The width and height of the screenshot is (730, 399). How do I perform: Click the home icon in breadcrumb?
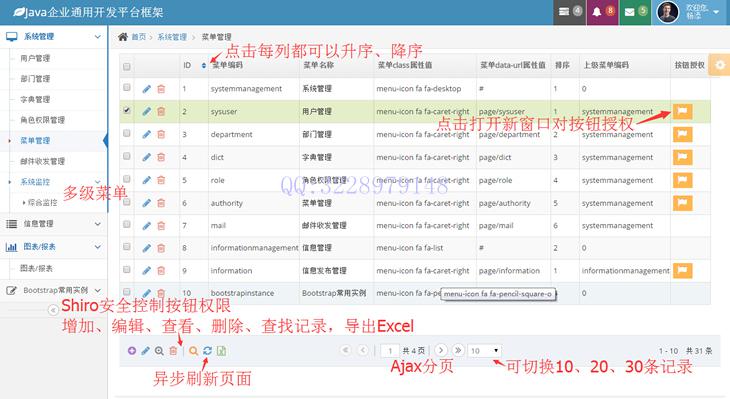click(122, 37)
